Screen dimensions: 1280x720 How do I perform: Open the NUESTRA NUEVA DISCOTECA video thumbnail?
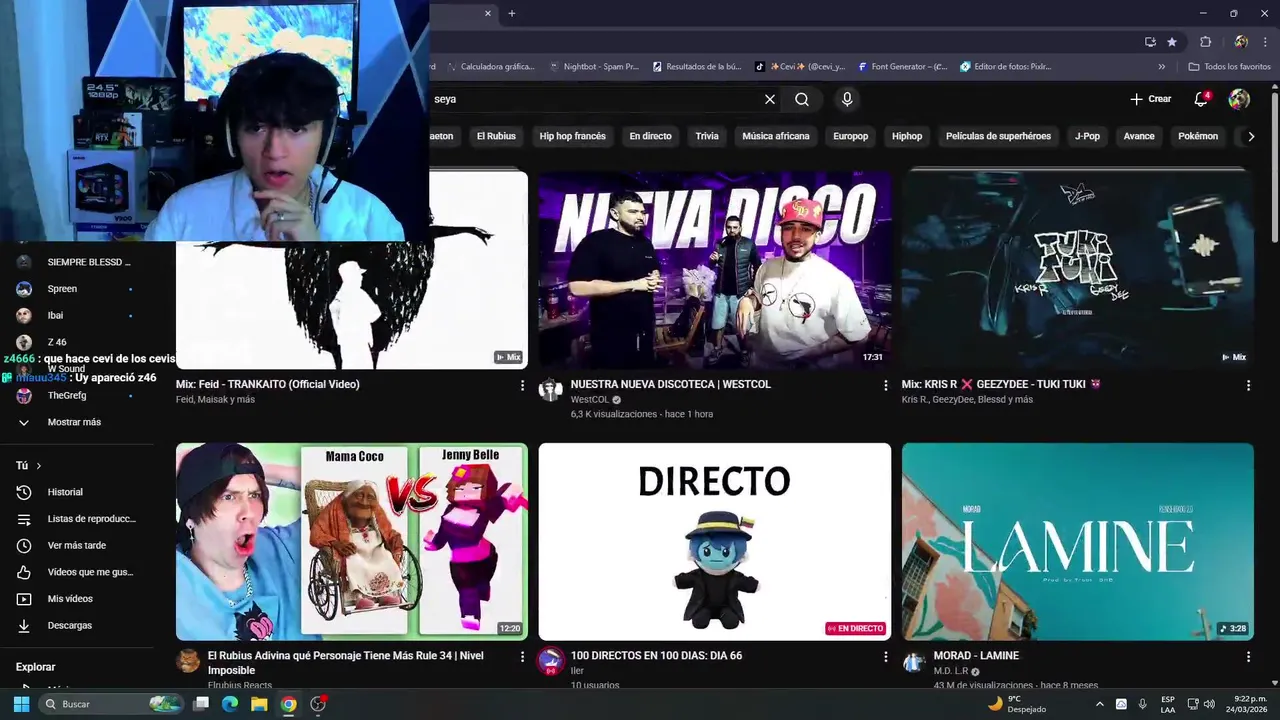coord(715,269)
